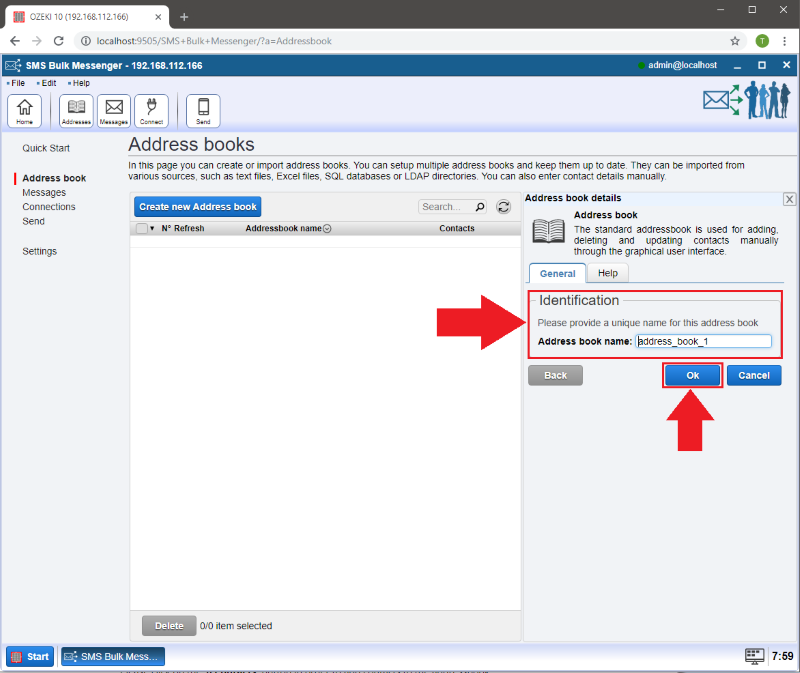Open the Windows-style Start button
Image resolution: width=800 pixels, height=673 pixels.
pyautogui.click(x=30, y=656)
